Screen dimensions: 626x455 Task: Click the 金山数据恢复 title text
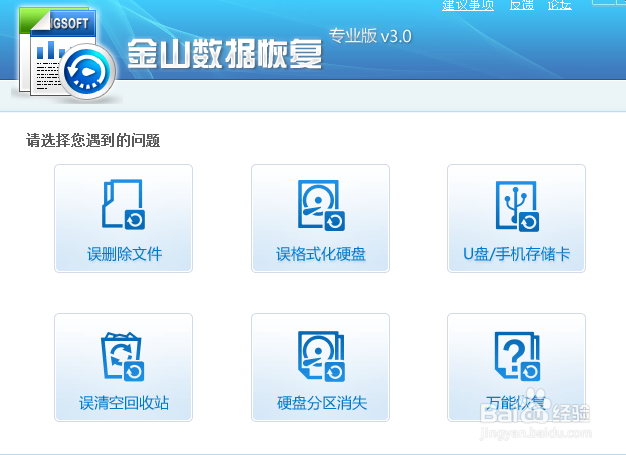225,54
